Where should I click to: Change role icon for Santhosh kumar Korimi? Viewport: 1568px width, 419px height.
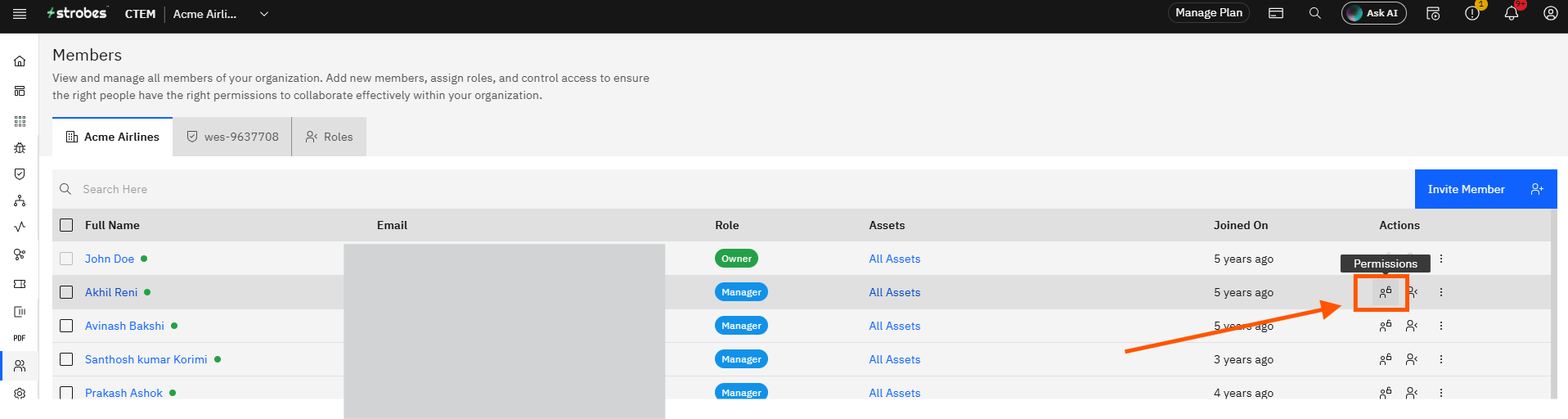click(x=1412, y=359)
